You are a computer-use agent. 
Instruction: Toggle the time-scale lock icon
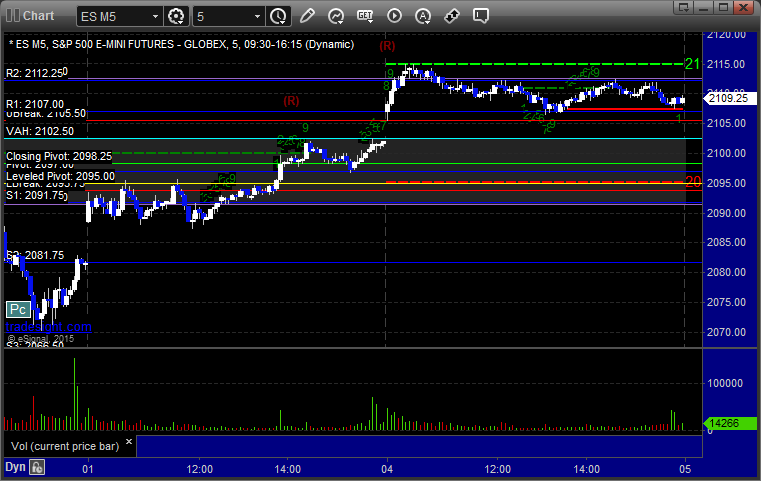click(x=37, y=467)
